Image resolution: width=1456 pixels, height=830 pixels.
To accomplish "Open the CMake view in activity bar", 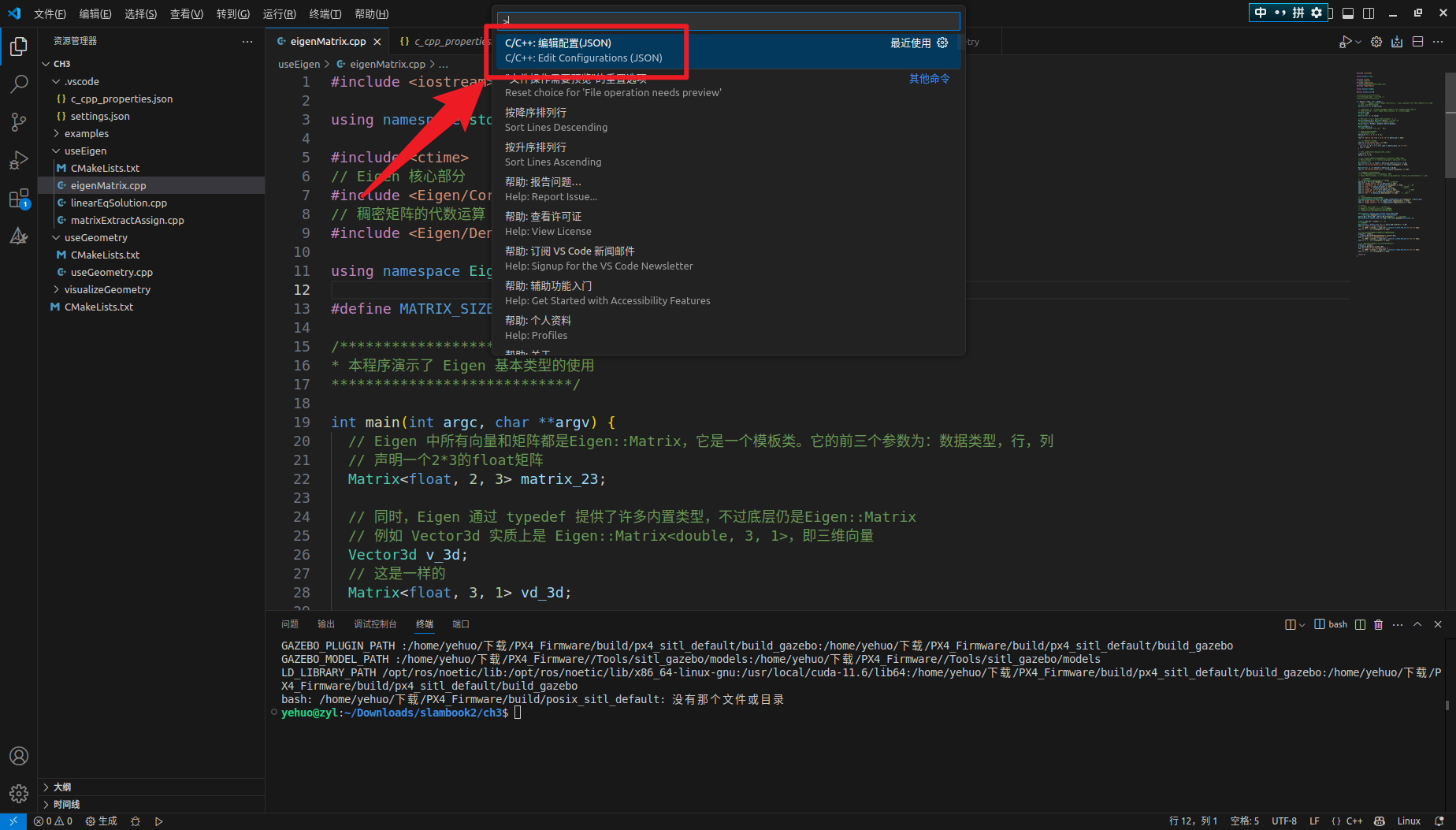I will [x=19, y=236].
